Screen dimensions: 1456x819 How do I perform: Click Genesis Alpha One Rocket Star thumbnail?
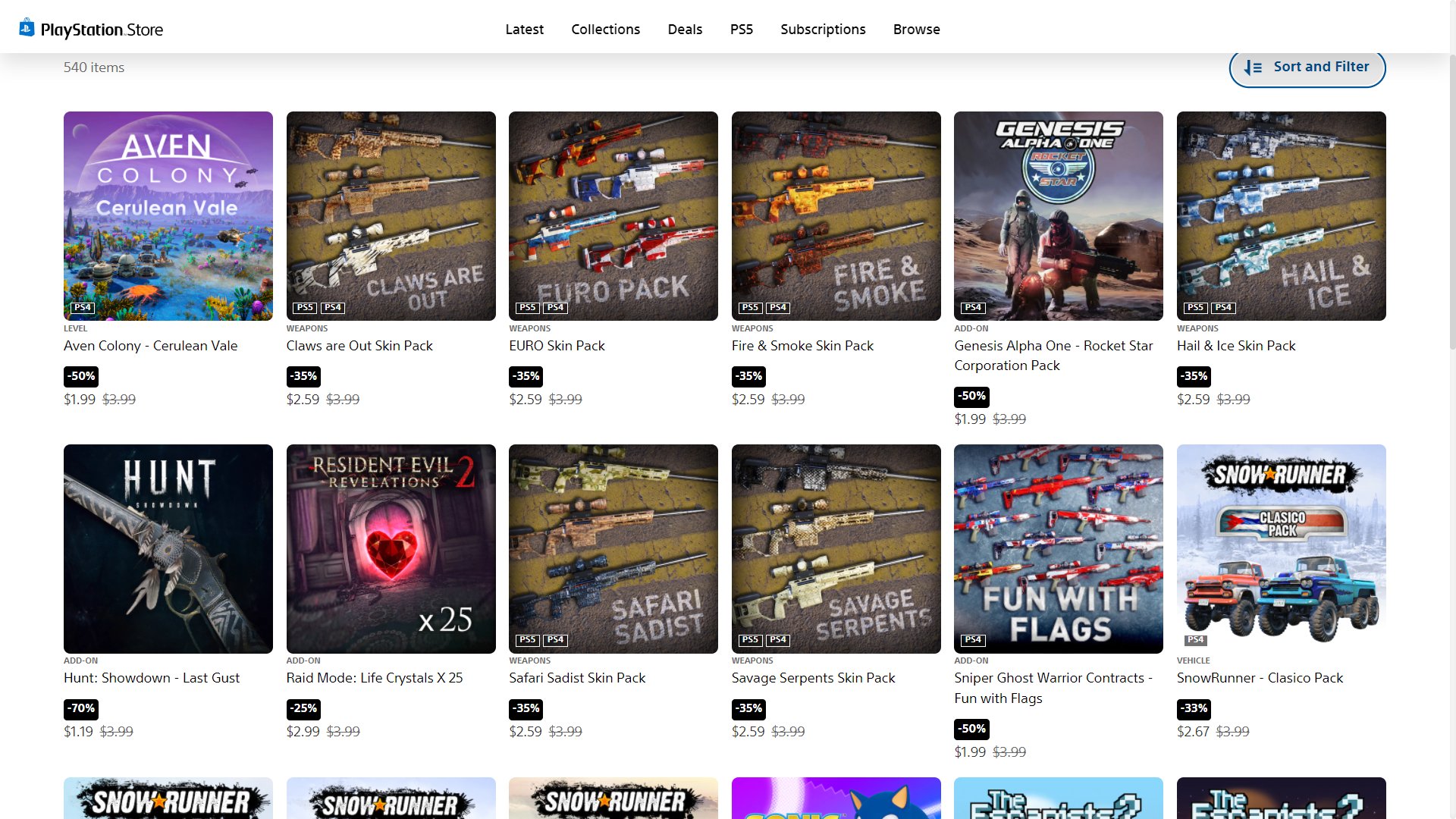click(1058, 215)
